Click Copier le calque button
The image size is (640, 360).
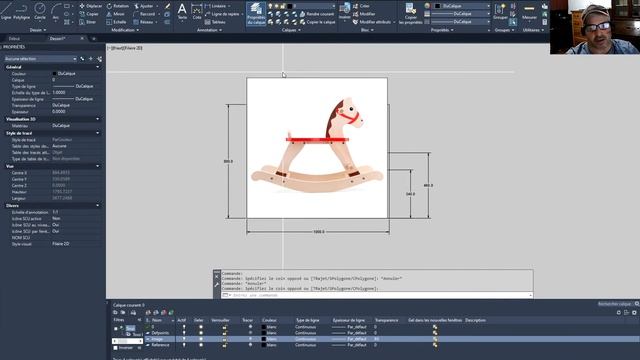(x=318, y=22)
